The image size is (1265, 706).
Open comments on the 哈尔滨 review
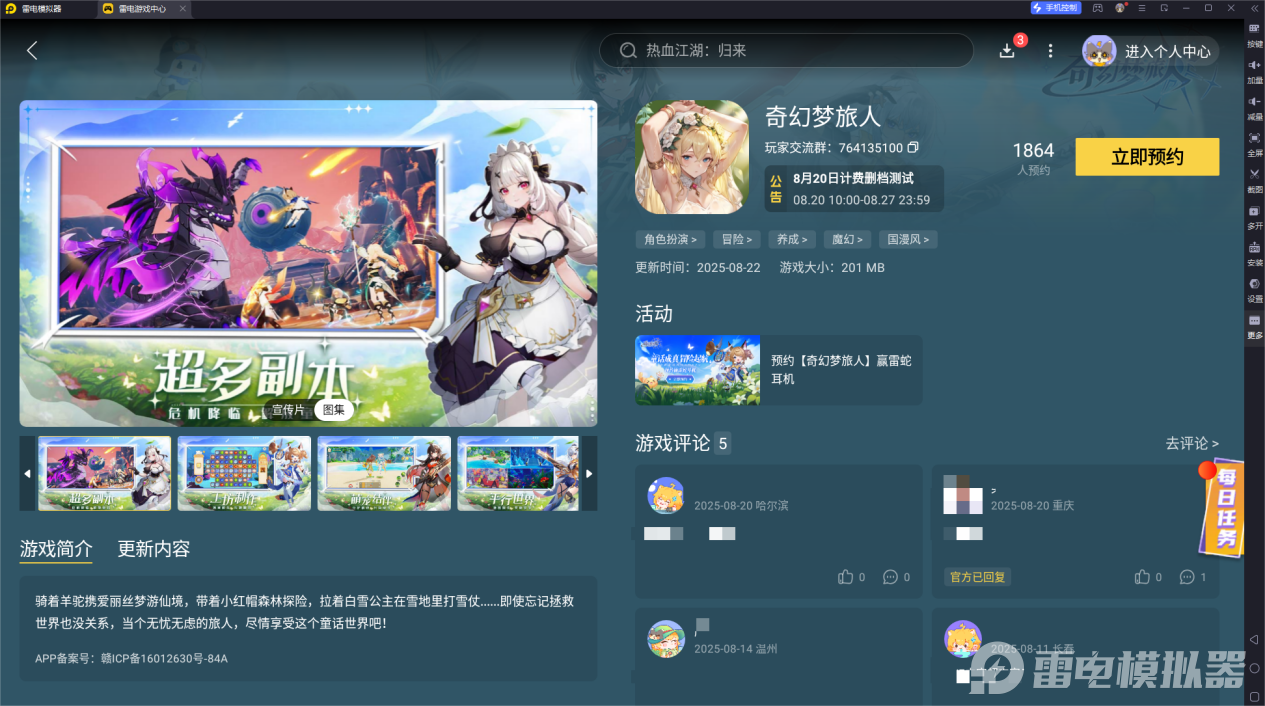pyautogui.click(x=890, y=577)
